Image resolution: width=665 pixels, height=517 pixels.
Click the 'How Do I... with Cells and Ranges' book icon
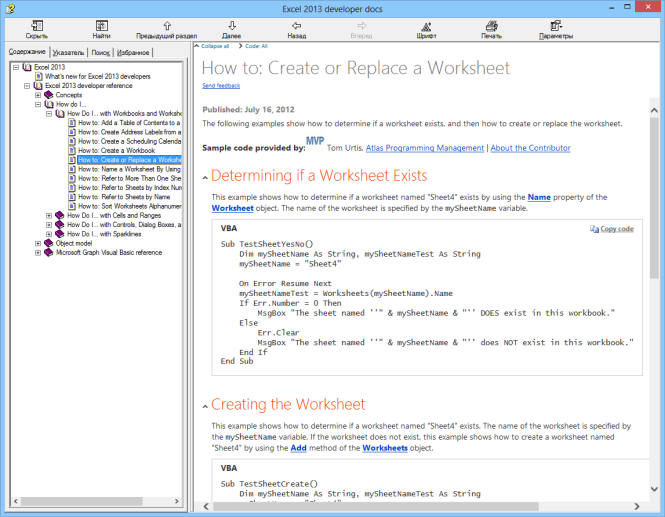[60, 215]
